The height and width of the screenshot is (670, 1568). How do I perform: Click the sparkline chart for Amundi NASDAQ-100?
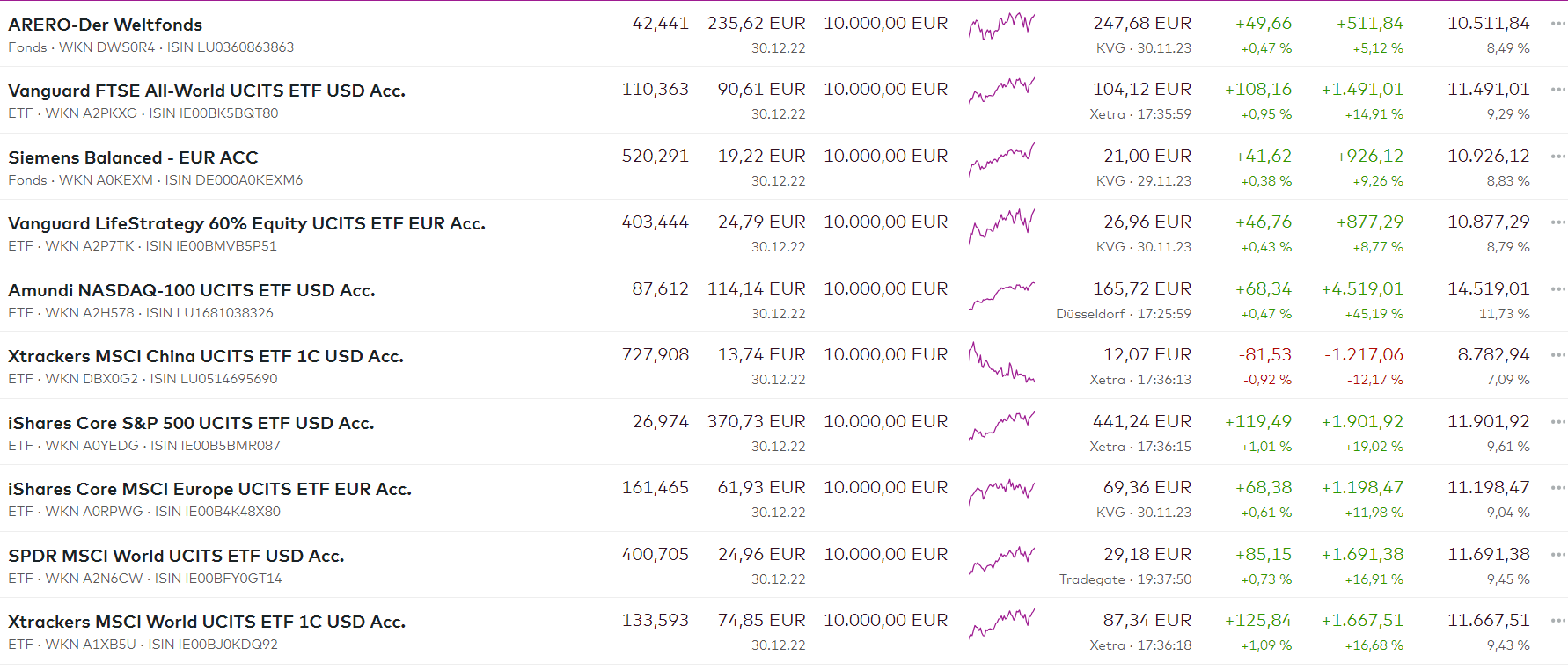[x=1001, y=295]
